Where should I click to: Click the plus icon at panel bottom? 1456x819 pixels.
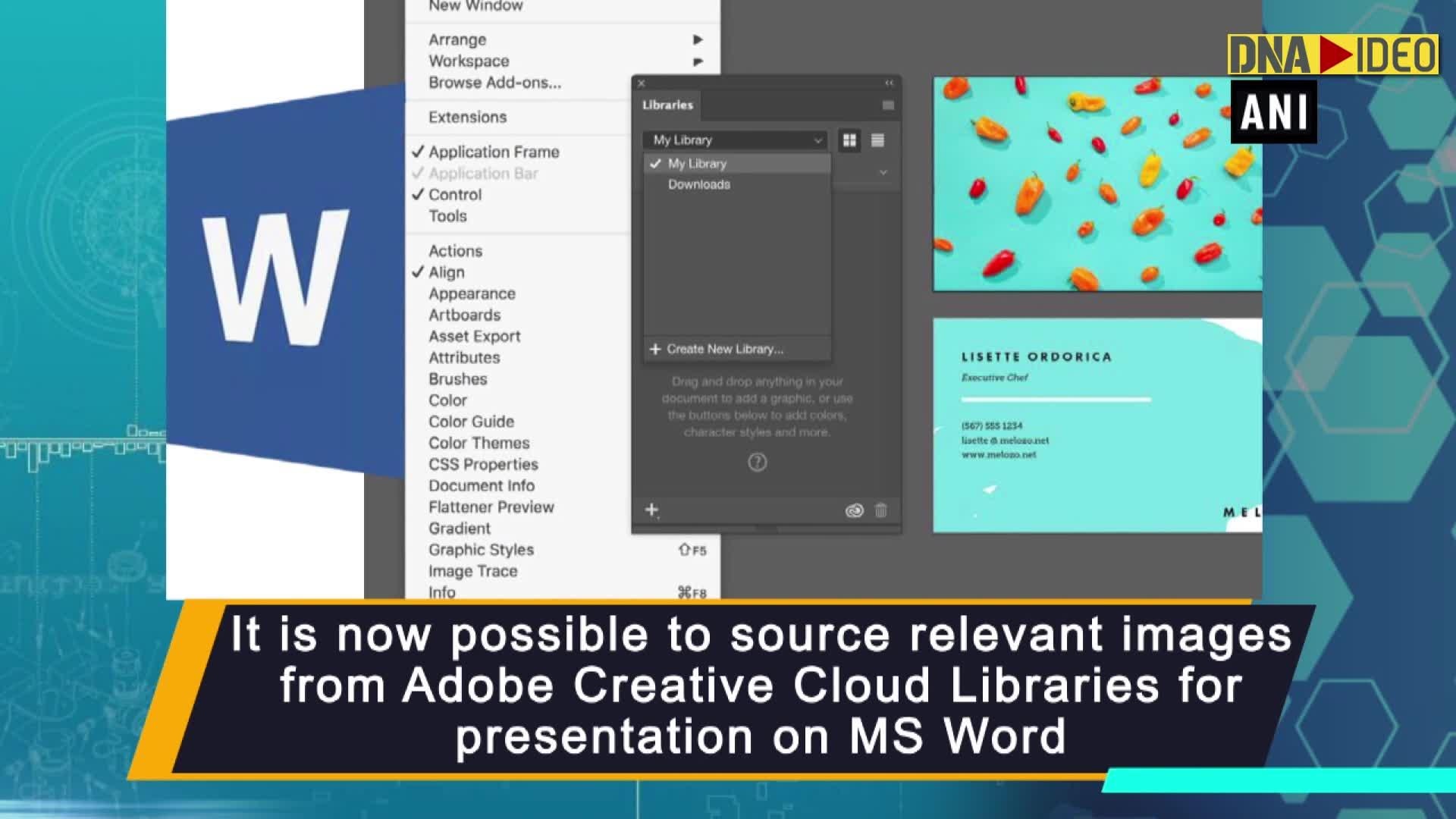[651, 510]
